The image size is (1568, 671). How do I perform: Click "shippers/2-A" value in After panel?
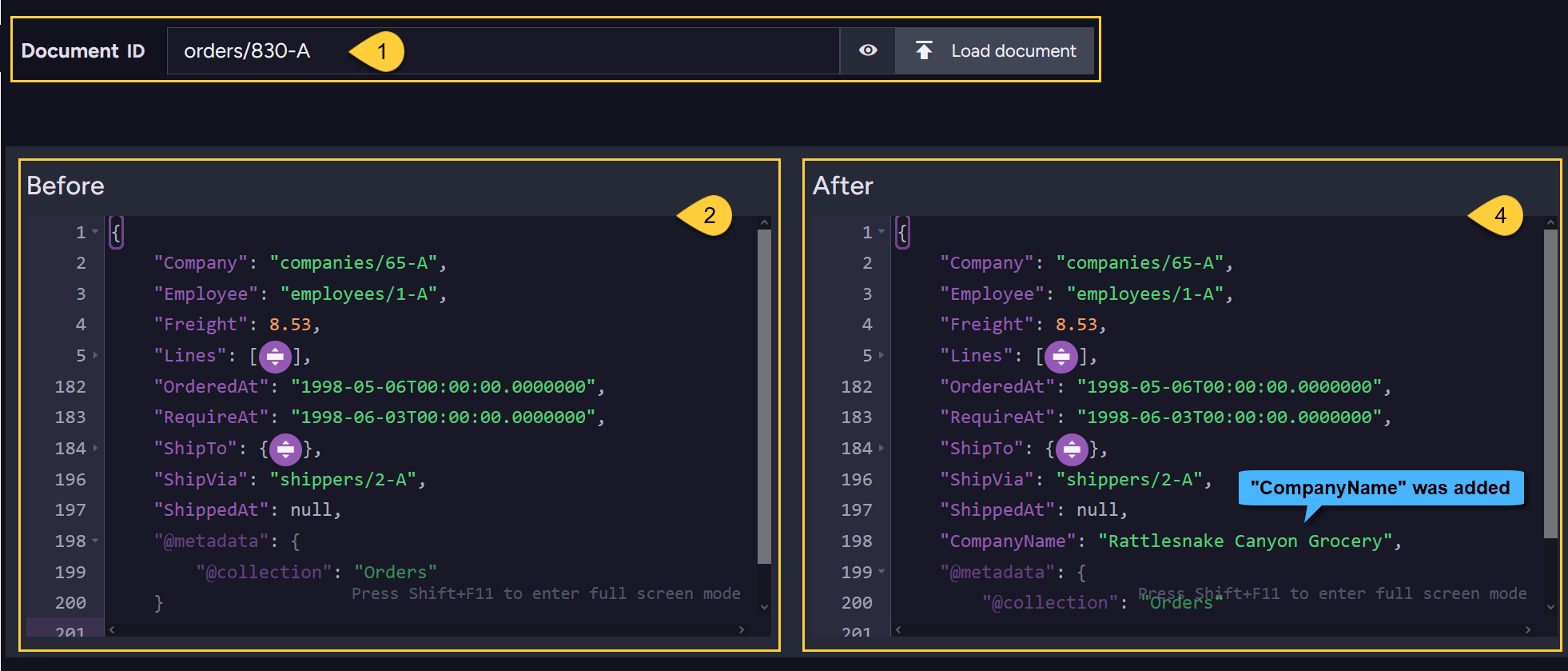point(1129,480)
